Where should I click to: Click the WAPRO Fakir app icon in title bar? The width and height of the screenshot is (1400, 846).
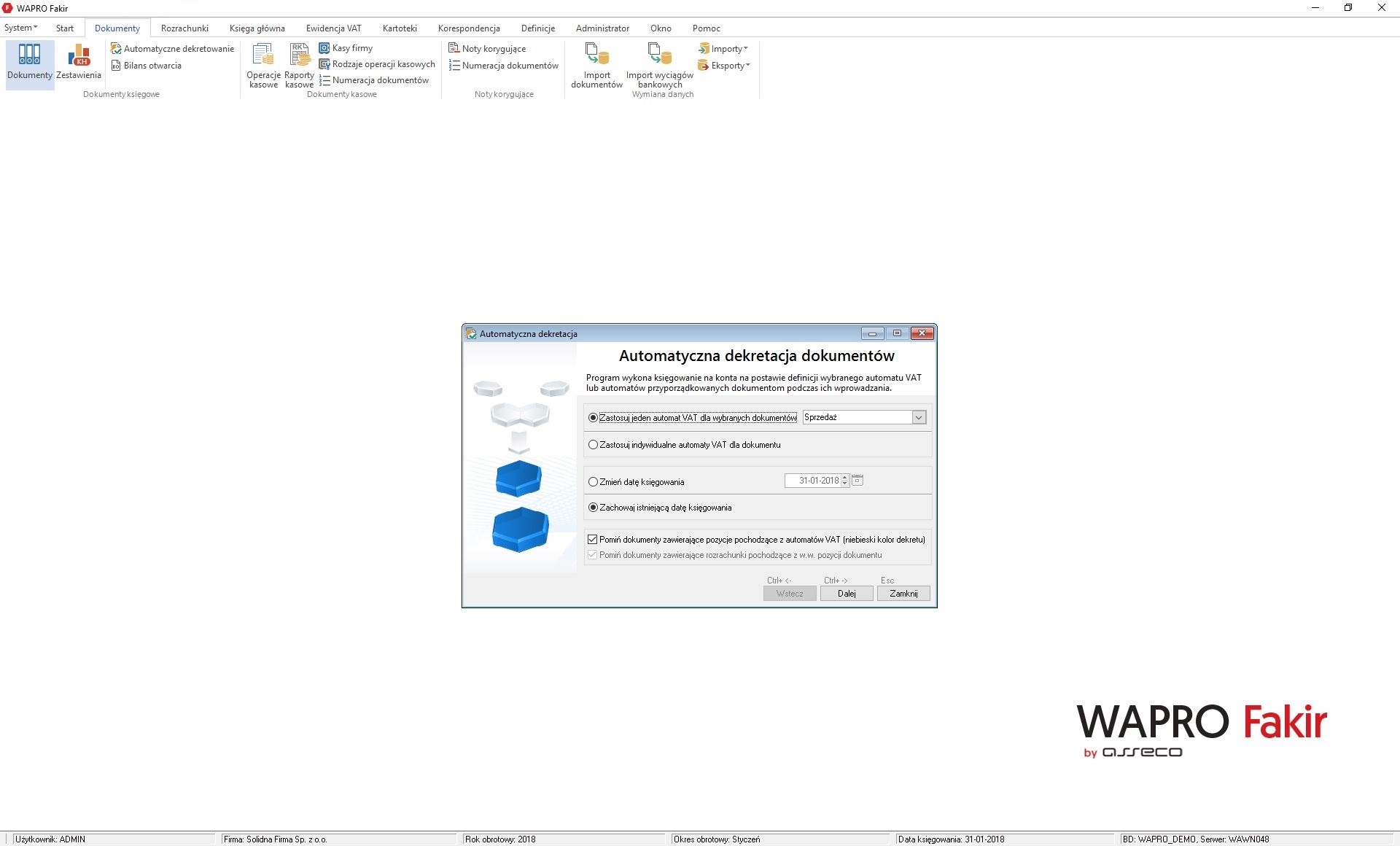coord(7,8)
